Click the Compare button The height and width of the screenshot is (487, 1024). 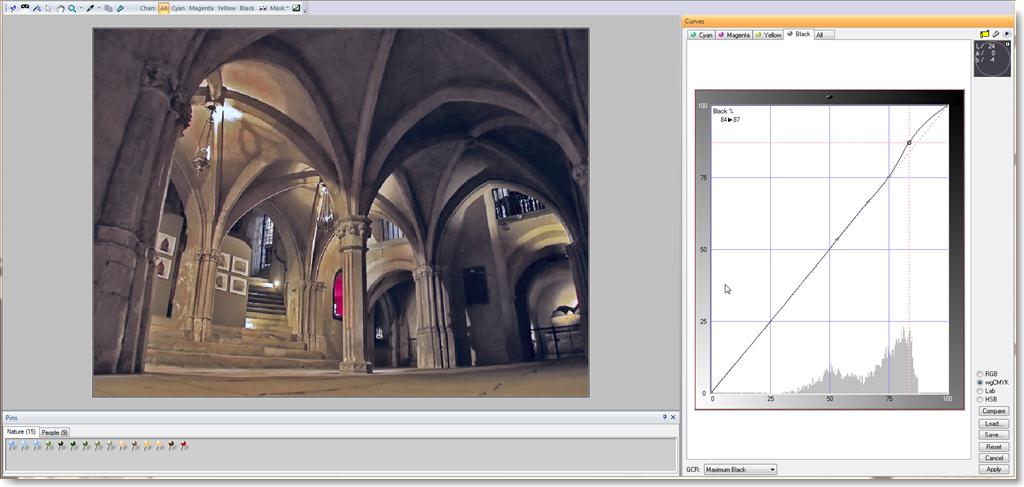(993, 411)
